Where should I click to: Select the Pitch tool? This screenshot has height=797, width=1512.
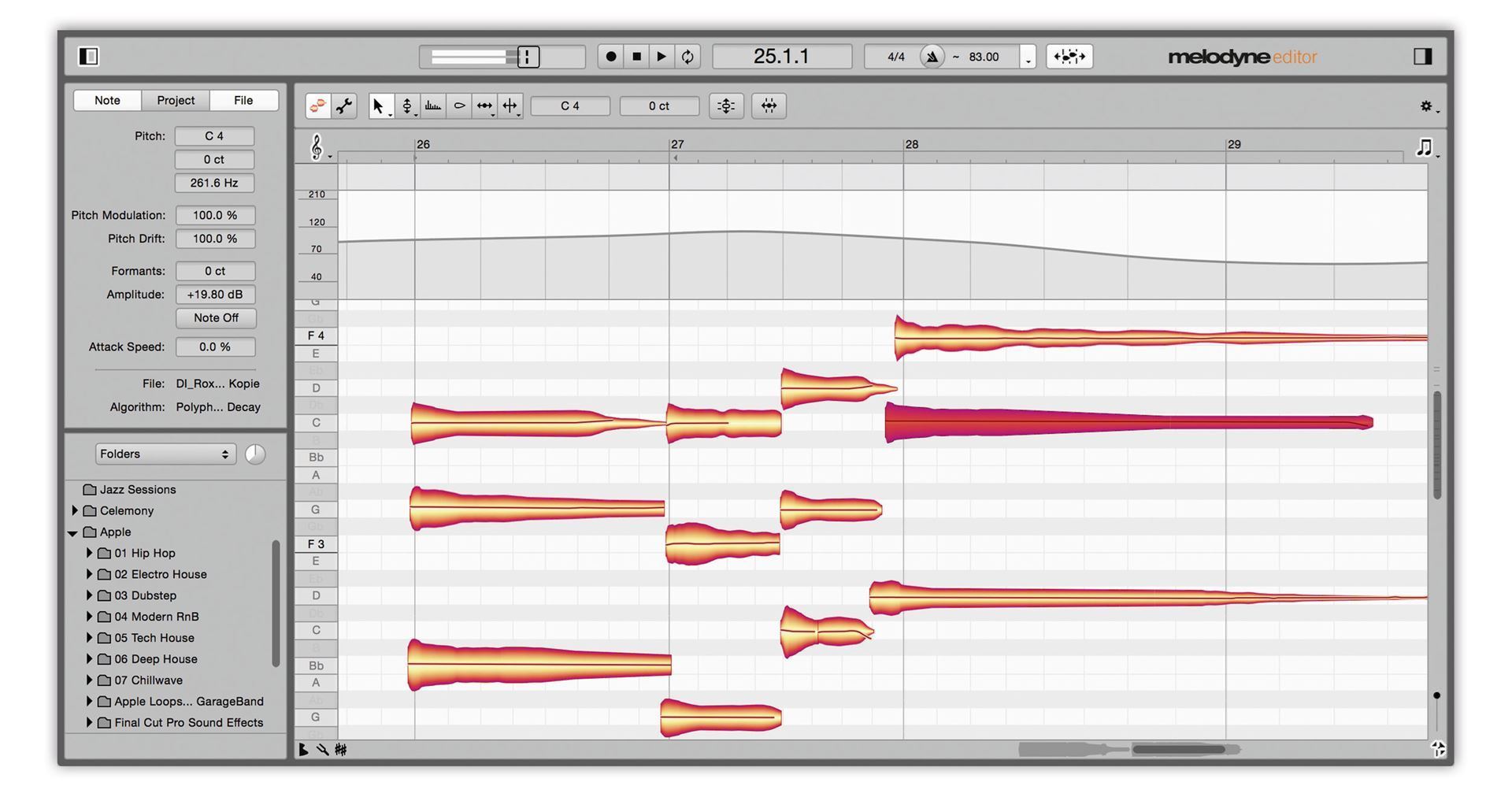407,106
